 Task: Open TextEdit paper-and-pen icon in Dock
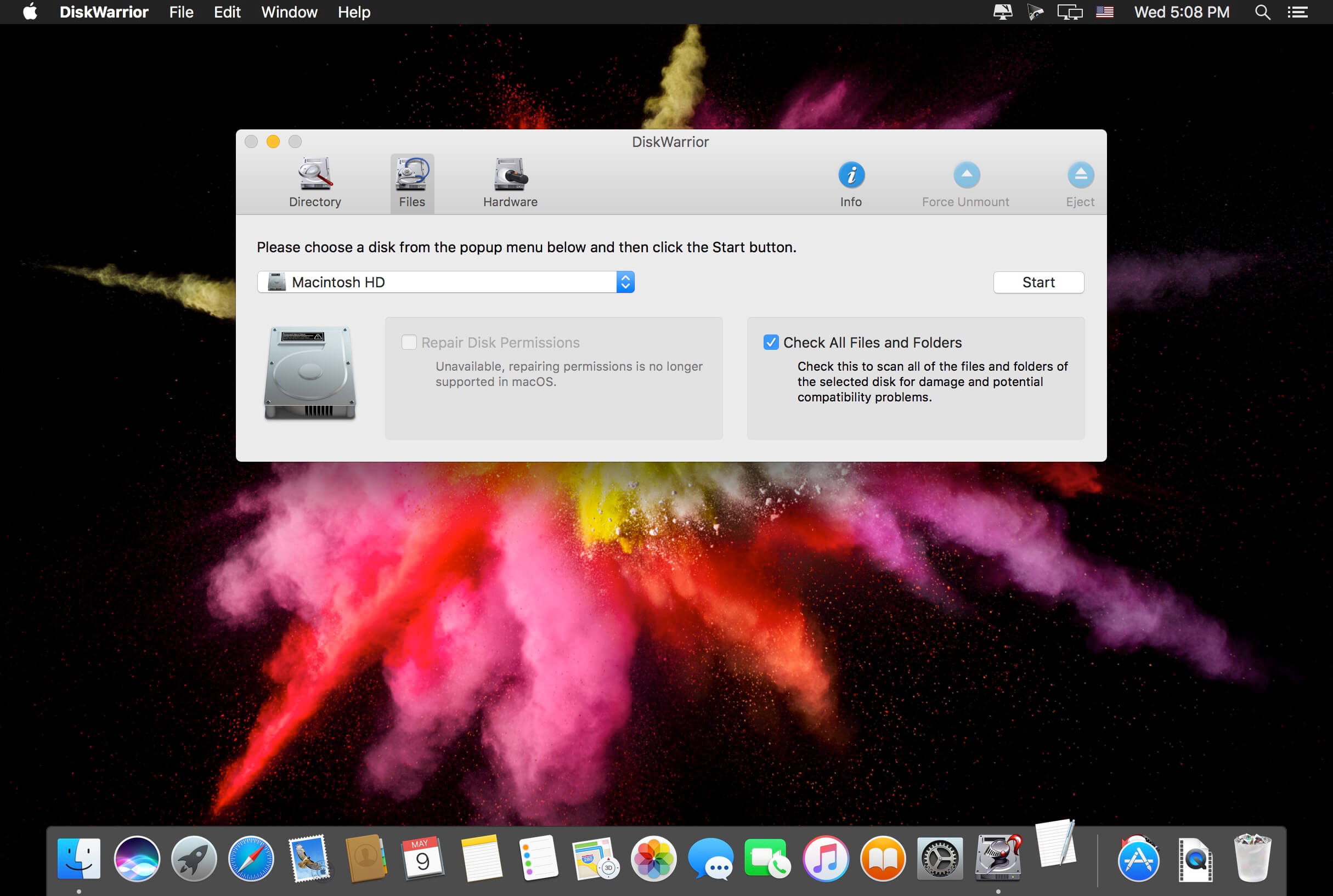pyautogui.click(x=1056, y=844)
